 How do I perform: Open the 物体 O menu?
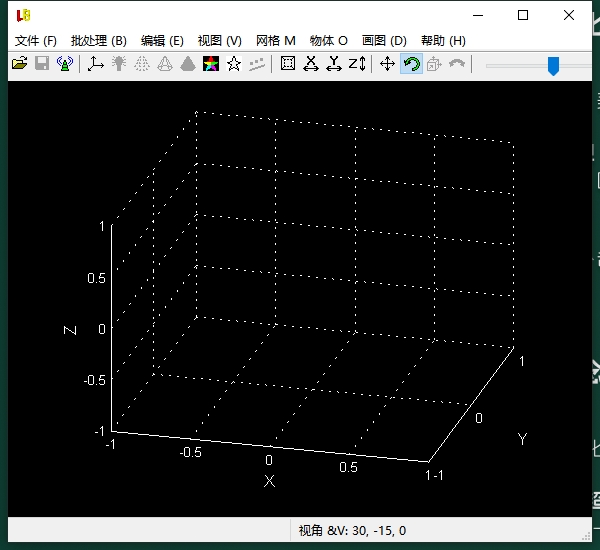329,41
